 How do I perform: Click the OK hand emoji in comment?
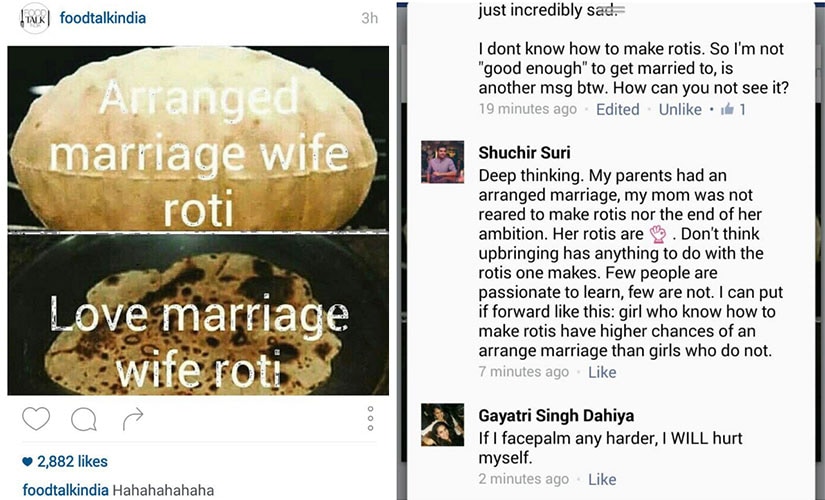[658, 234]
